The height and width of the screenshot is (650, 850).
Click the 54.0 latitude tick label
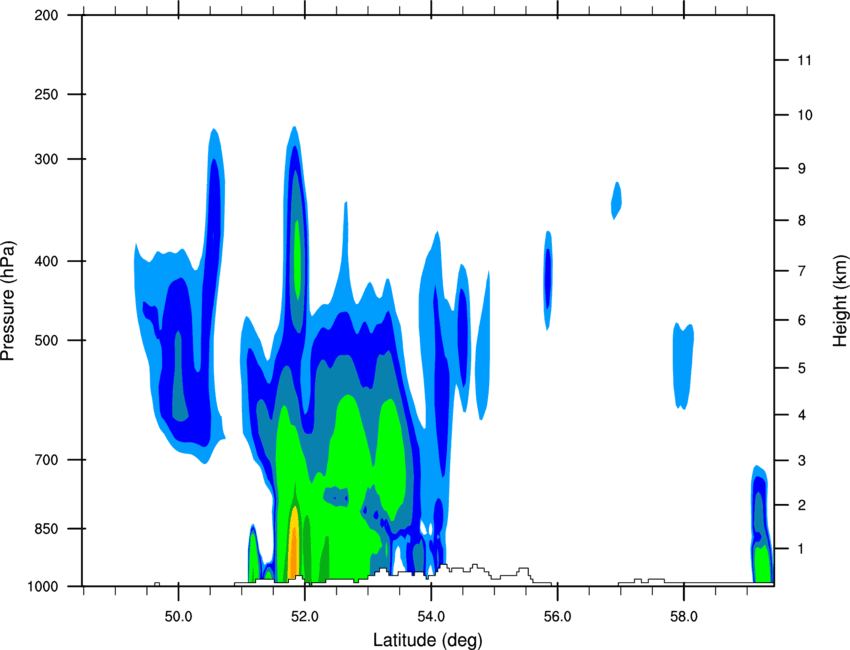[432, 617]
